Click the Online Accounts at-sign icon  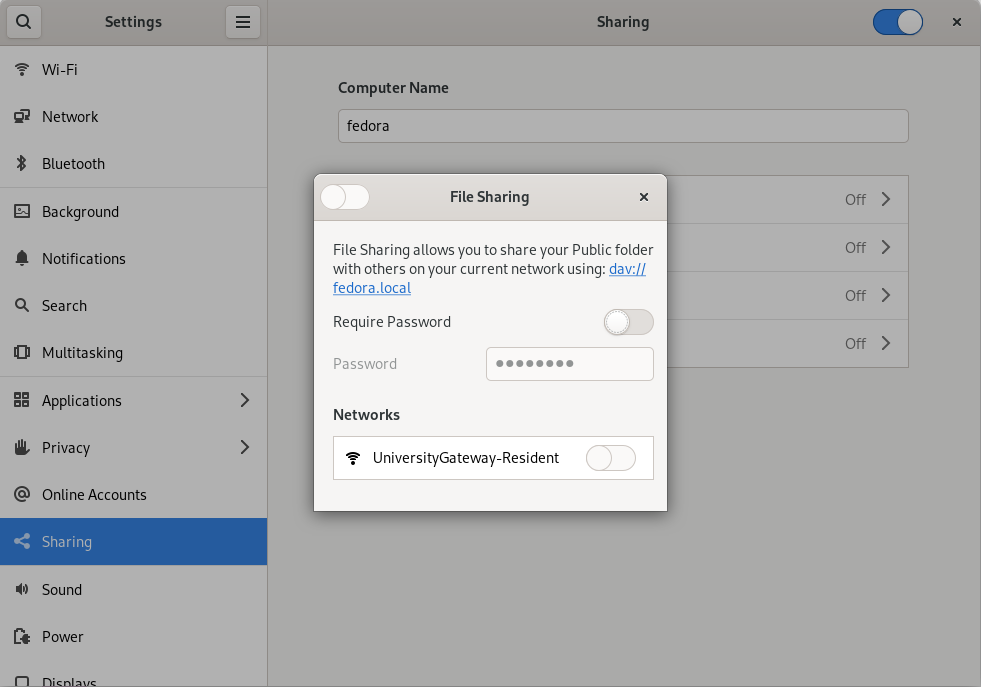[x=22, y=494]
